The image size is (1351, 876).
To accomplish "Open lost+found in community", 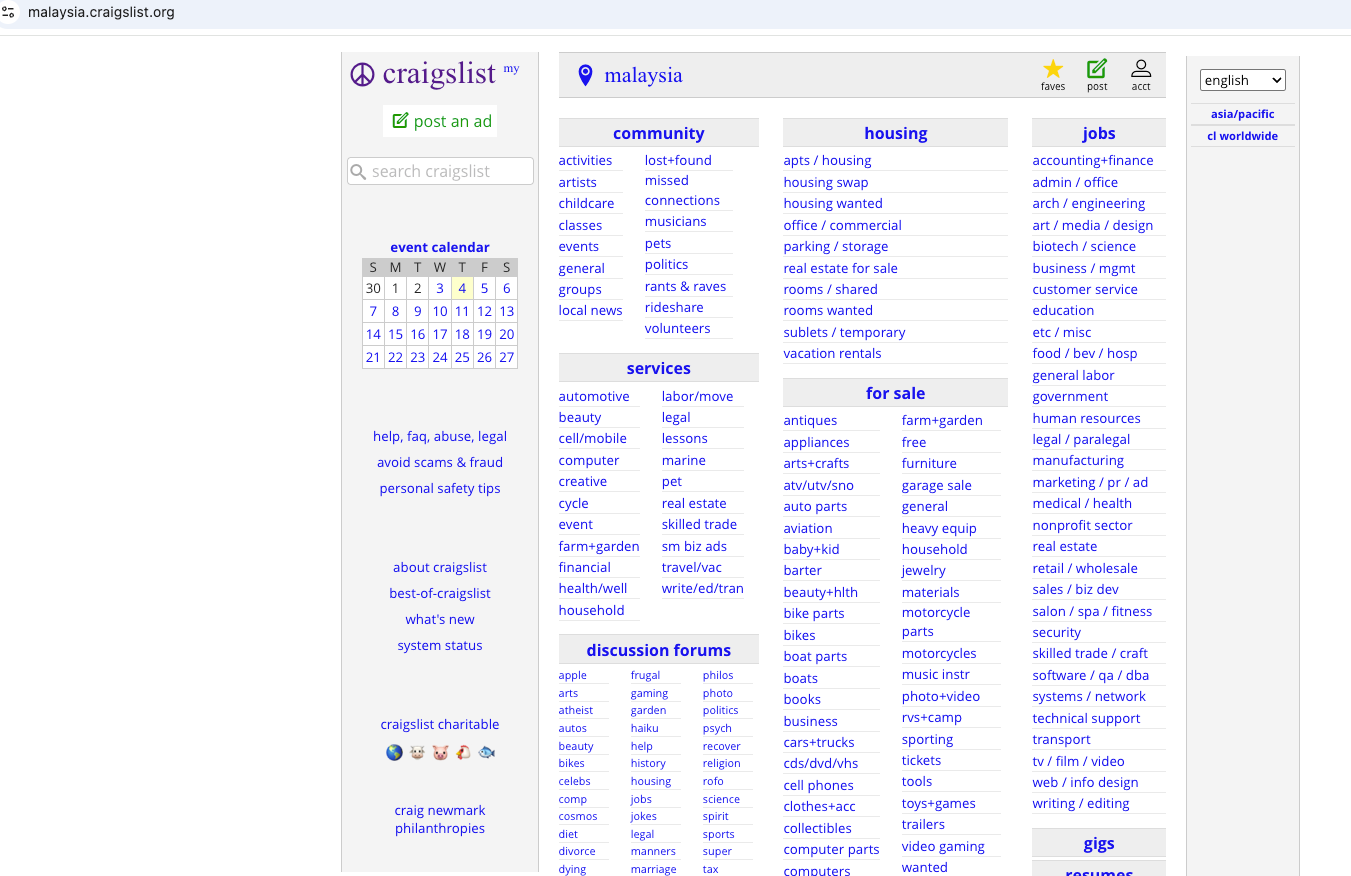I will [x=678, y=160].
